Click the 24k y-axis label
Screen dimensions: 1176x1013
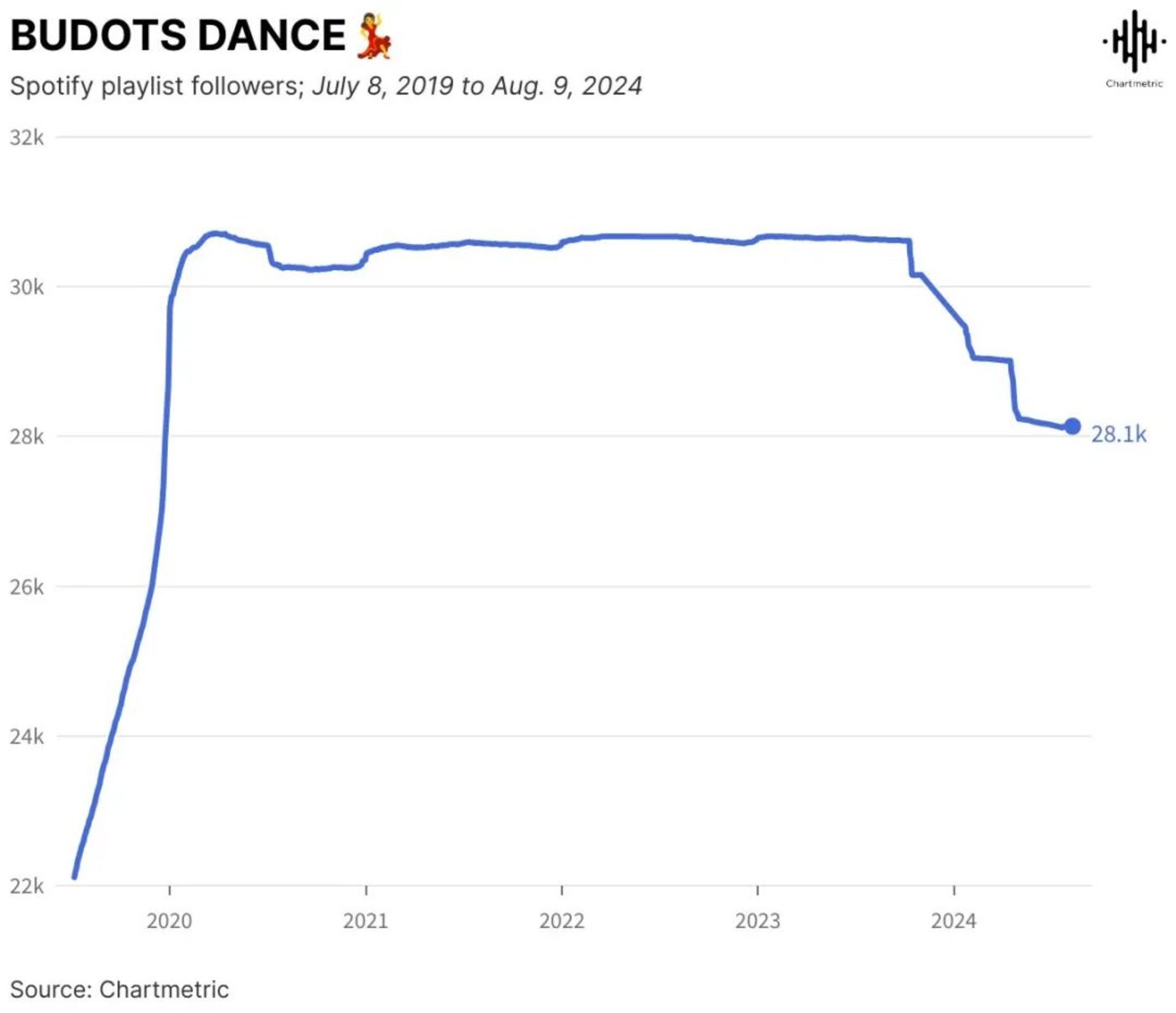(27, 736)
